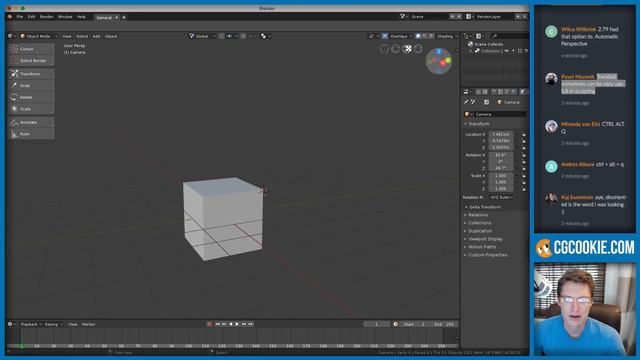
Task: Open the viewport Object menu
Action: pos(111,36)
